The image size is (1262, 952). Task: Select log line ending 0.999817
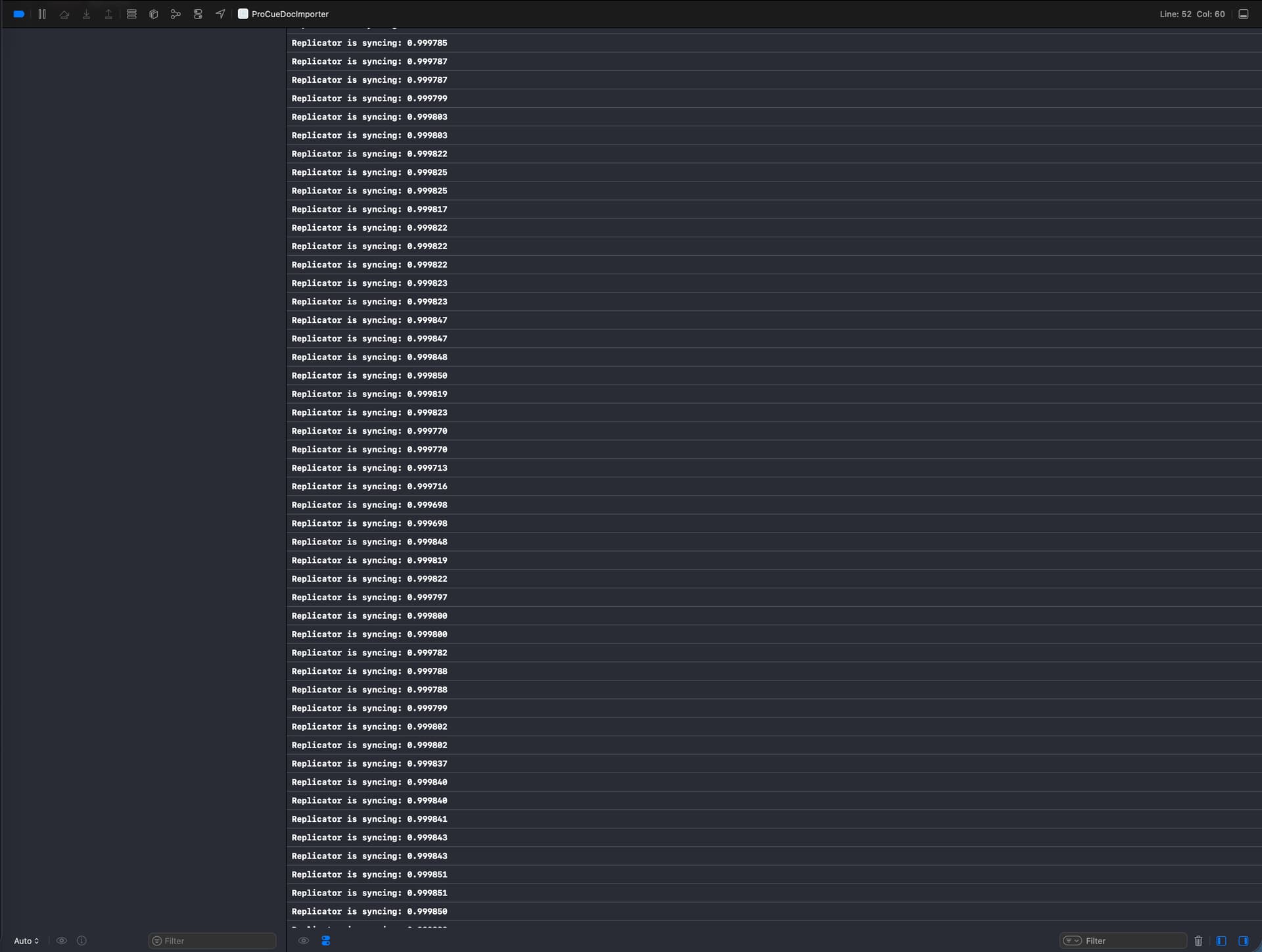point(774,209)
